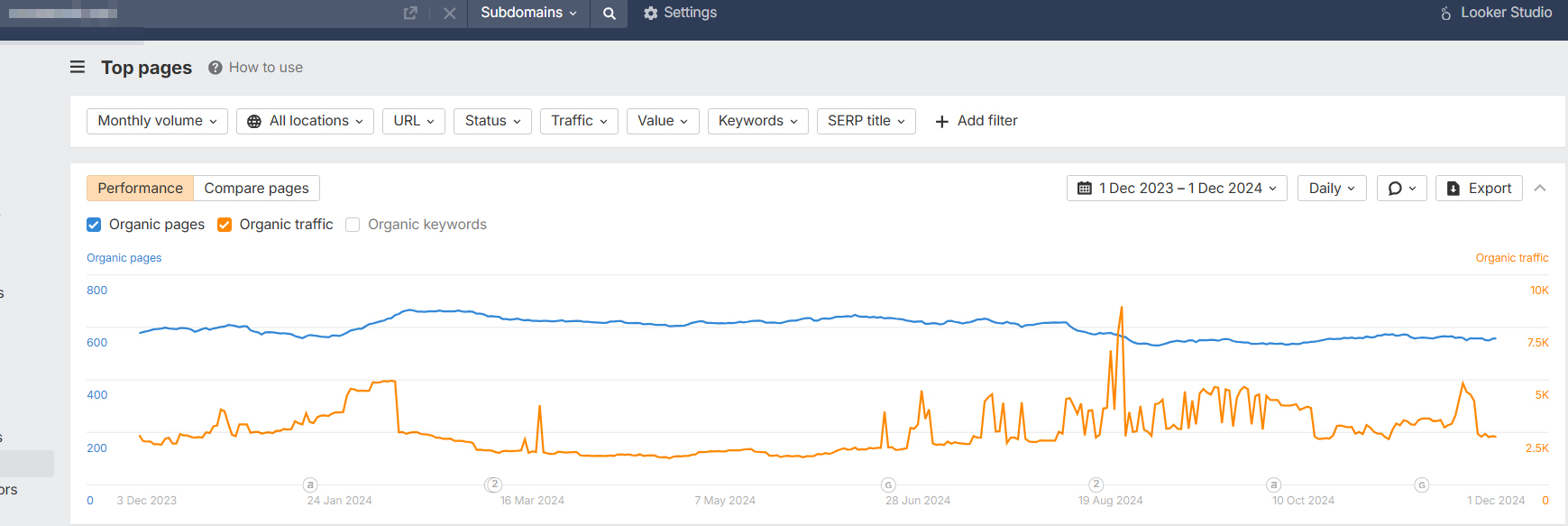1568x526 pixels.
Task: Collapse the chart panel with the chevron
Action: (1540, 189)
